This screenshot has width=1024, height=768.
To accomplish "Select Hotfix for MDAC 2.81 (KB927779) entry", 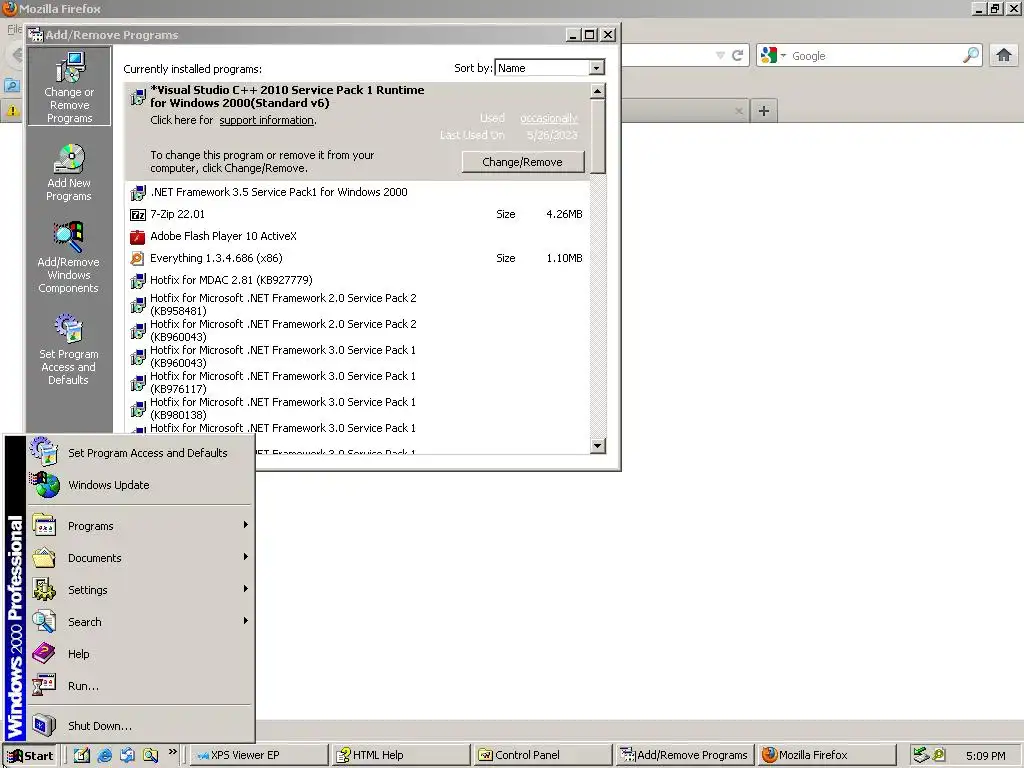I will [x=357, y=281].
